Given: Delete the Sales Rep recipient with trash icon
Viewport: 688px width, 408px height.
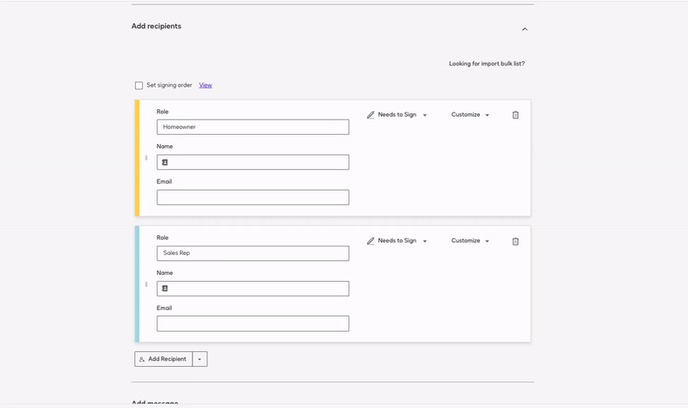Looking at the screenshot, I should tap(516, 241).
